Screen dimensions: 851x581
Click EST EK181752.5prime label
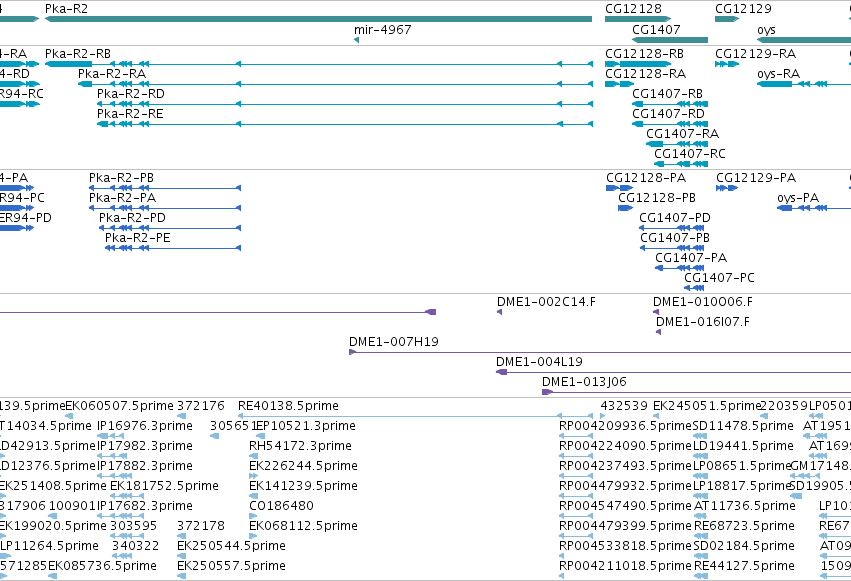tap(164, 487)
